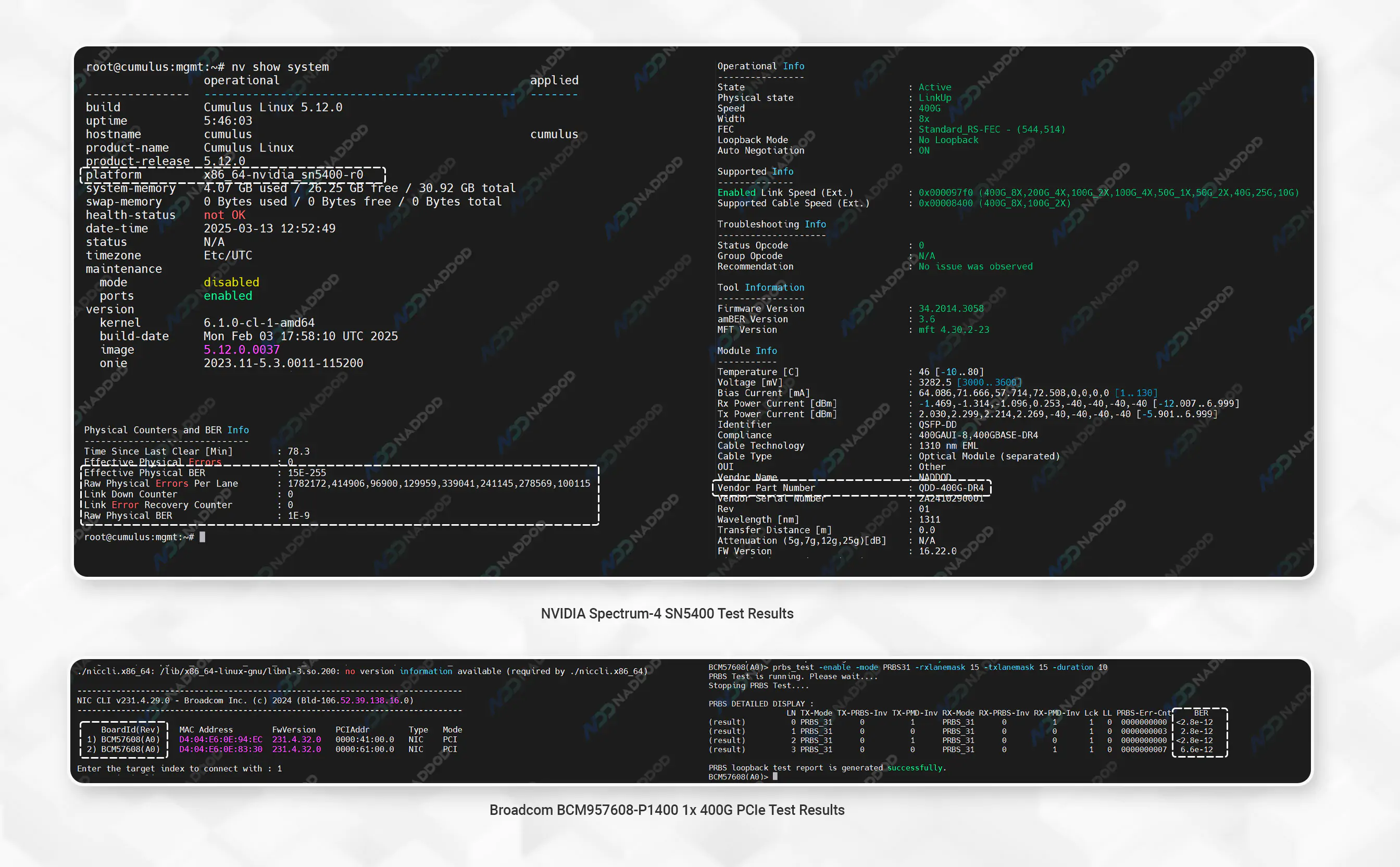Click the 'Supported Cable Speed (Ext.)' value
Image resolution: width=1400 pixels, height=867 pixels.
994,204
